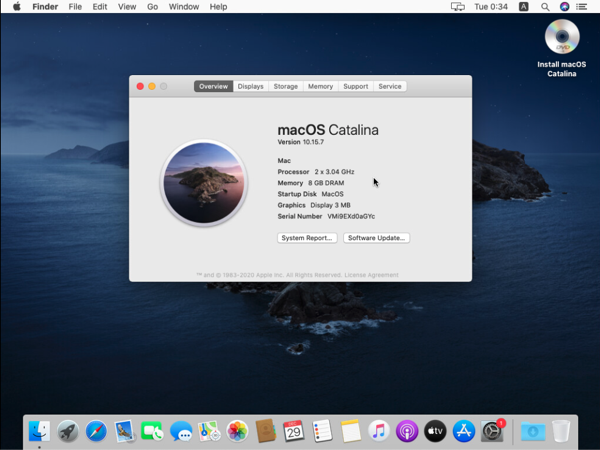
Task: Open App Store in Dock
Action: click(x=464, y=431)
